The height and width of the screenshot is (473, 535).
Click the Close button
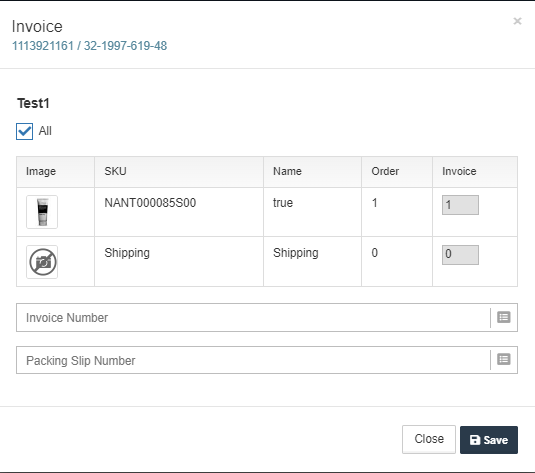click(429, 439)
